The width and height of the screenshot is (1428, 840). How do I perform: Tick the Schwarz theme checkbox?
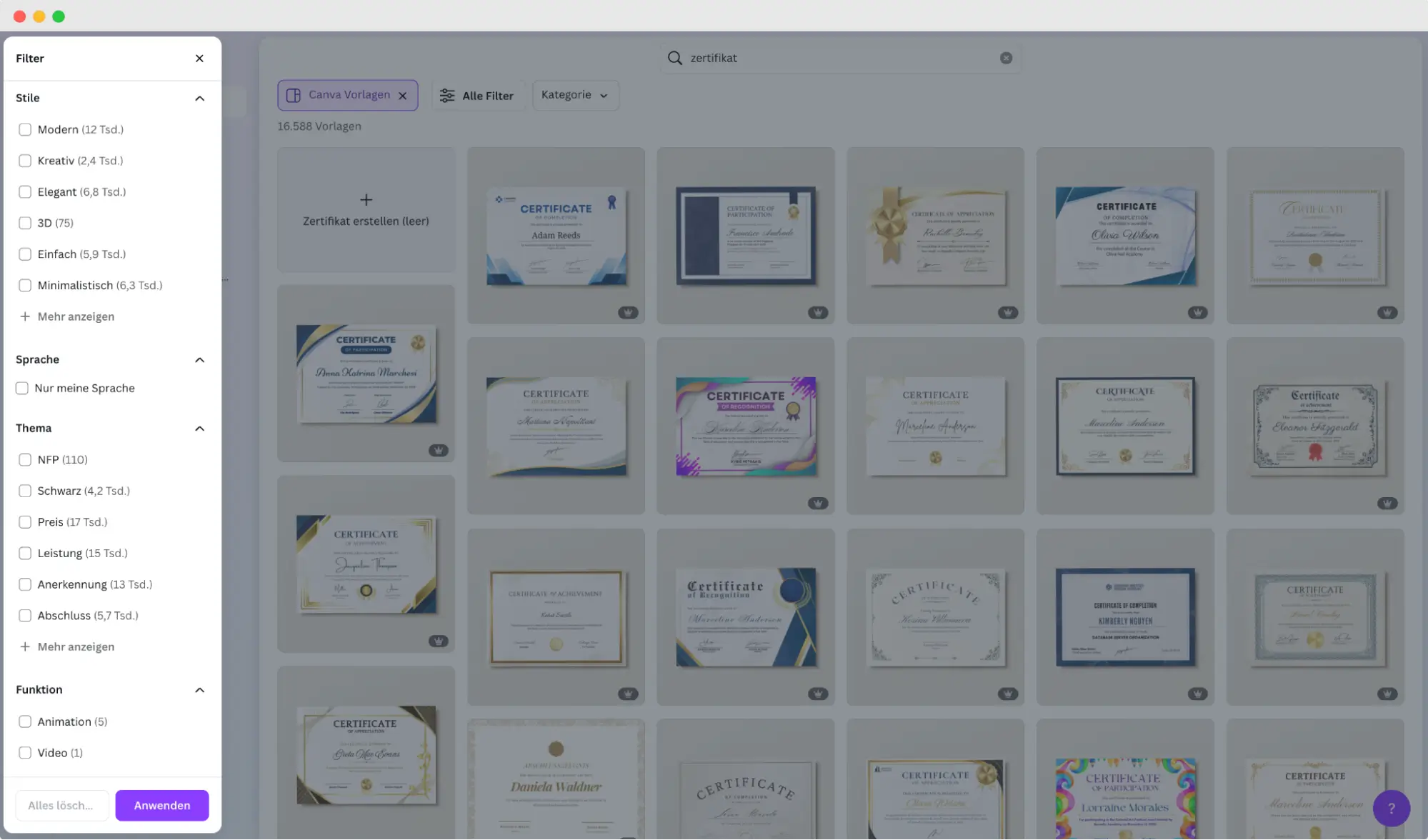tap(25, 491)
